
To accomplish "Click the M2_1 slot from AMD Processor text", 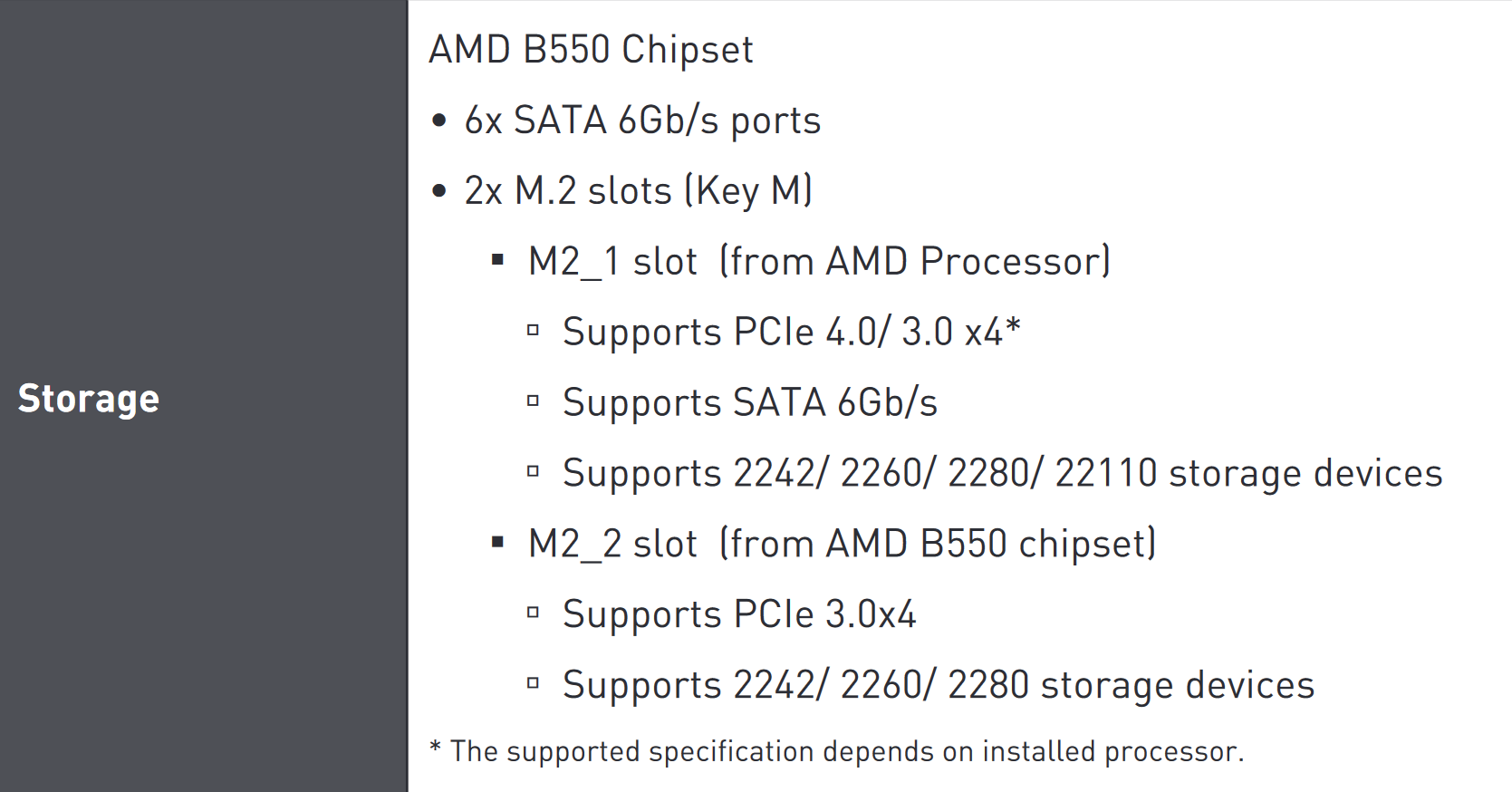I will point(819,262).
